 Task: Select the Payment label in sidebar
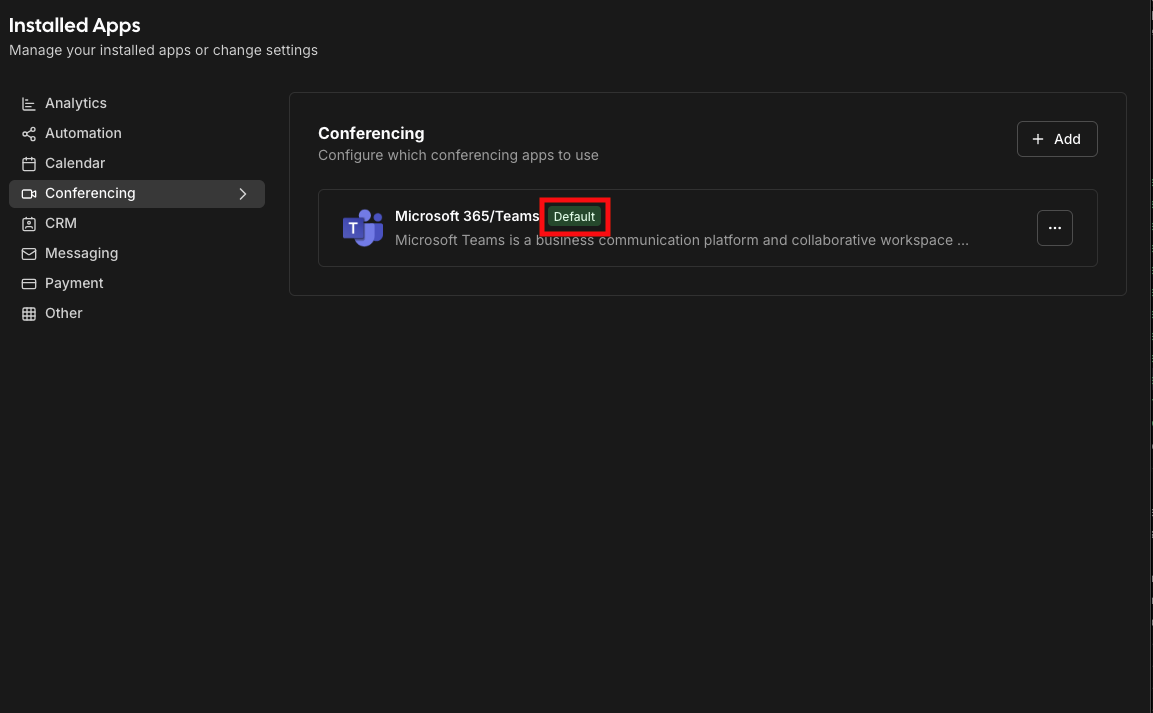click(x=74, y=284)
